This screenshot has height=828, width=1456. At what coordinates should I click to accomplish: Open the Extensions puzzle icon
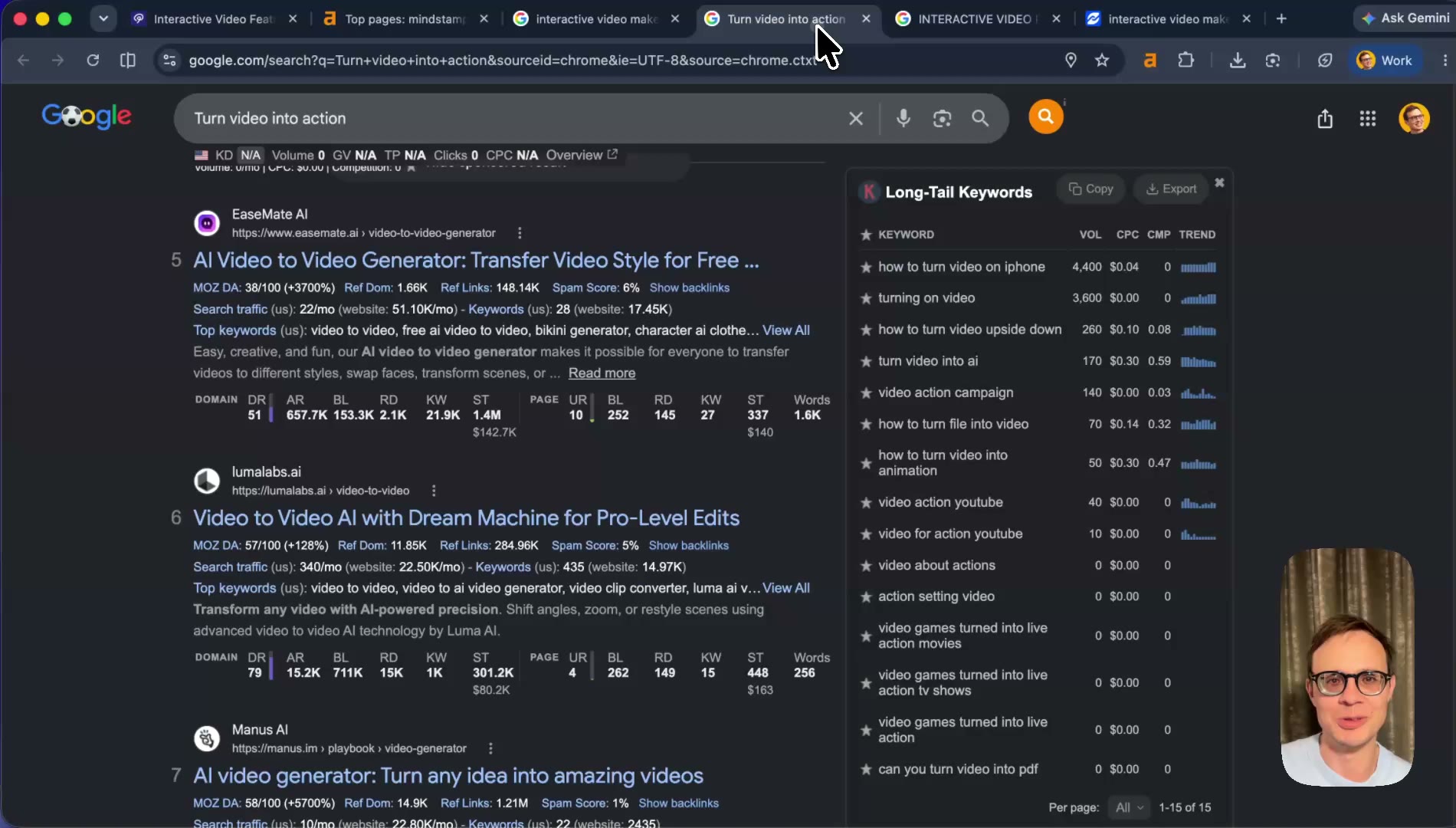coord(1185,60)
